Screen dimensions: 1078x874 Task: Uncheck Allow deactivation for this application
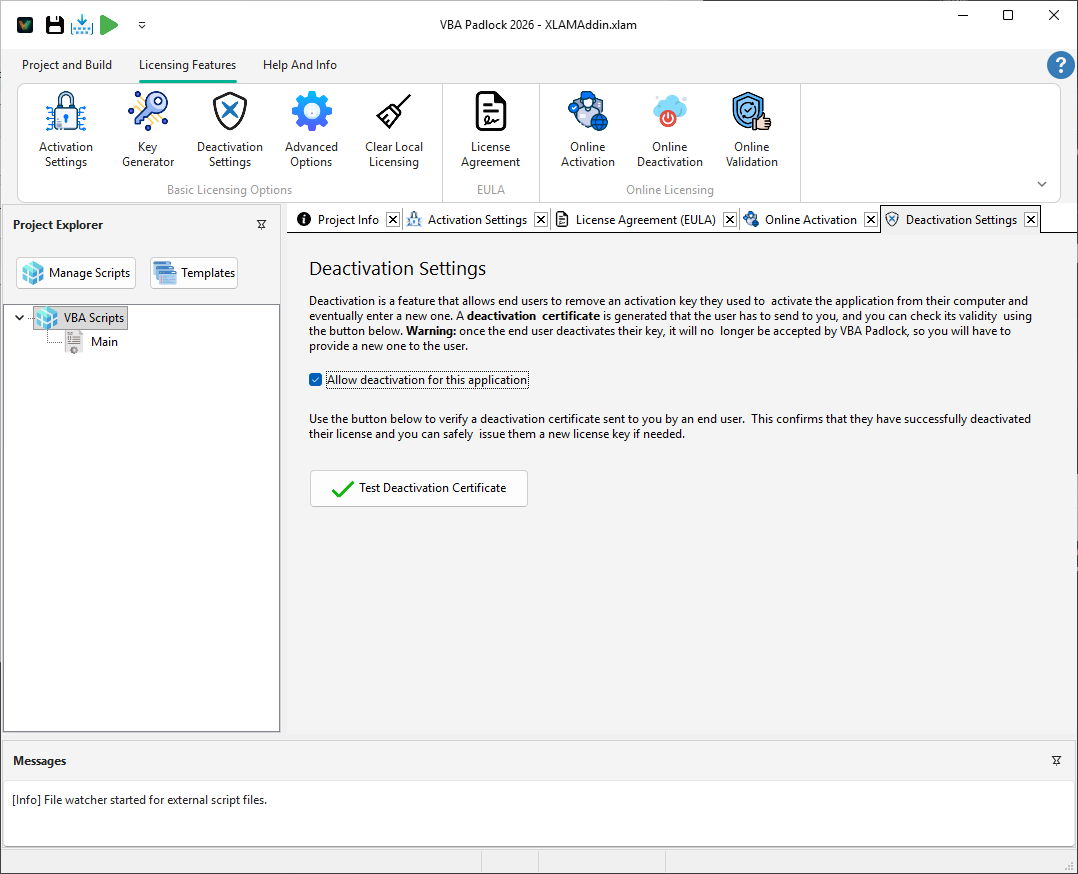pos(315,379)
